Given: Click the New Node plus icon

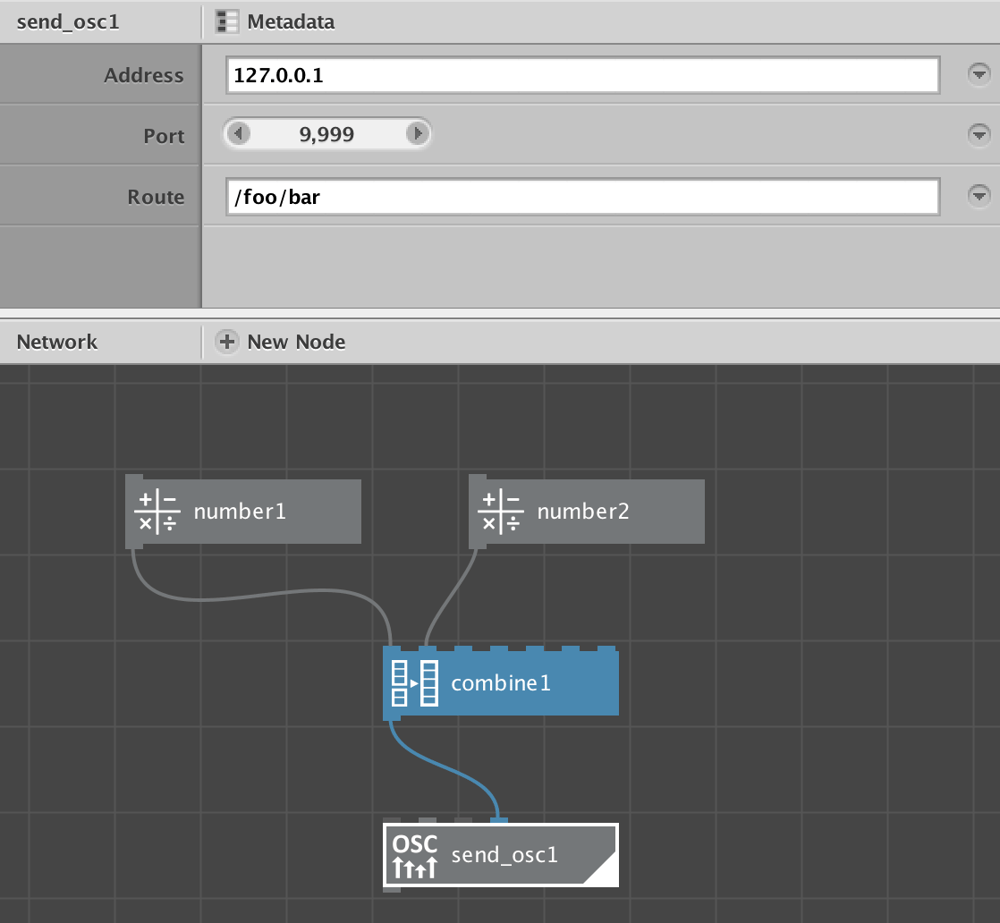Looking at the screenshot, I should (226, 342).
